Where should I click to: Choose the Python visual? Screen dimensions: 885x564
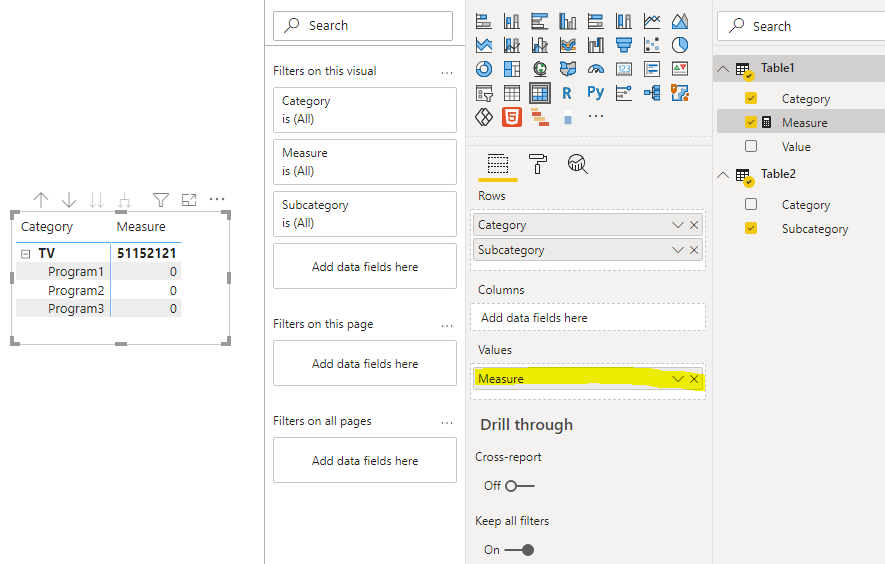[x=595, y=92]
